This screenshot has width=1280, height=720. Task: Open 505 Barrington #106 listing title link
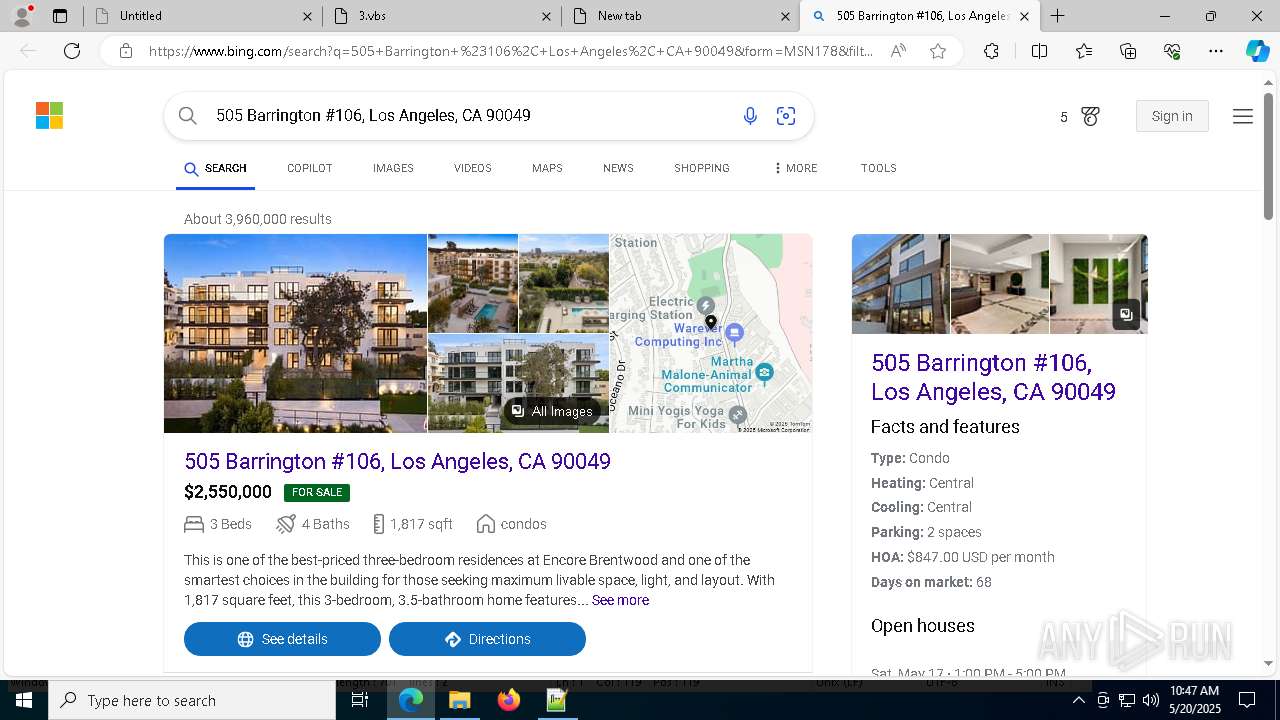click(x=397, y=461)
